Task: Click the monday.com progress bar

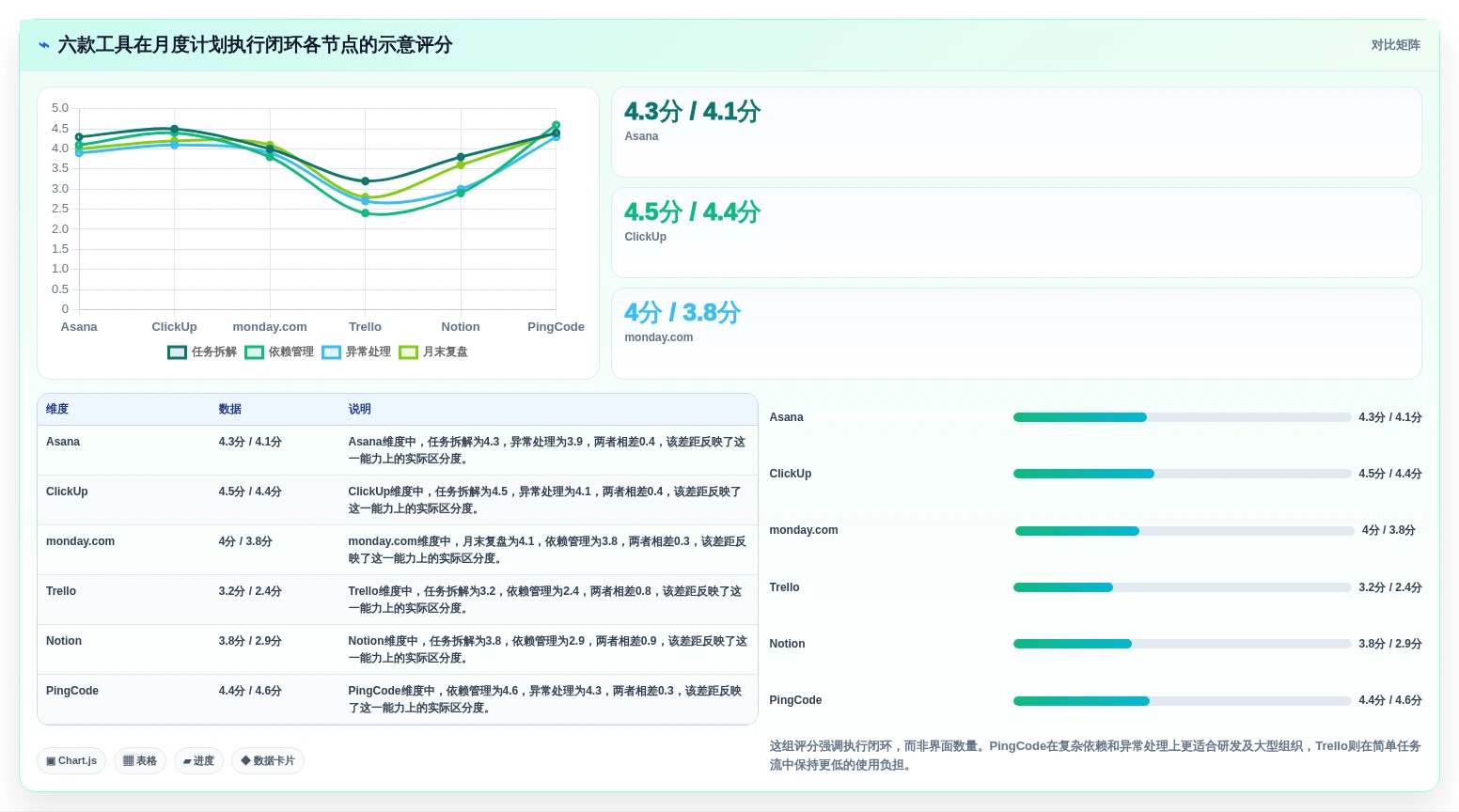Action: (x=1184, y=531)
